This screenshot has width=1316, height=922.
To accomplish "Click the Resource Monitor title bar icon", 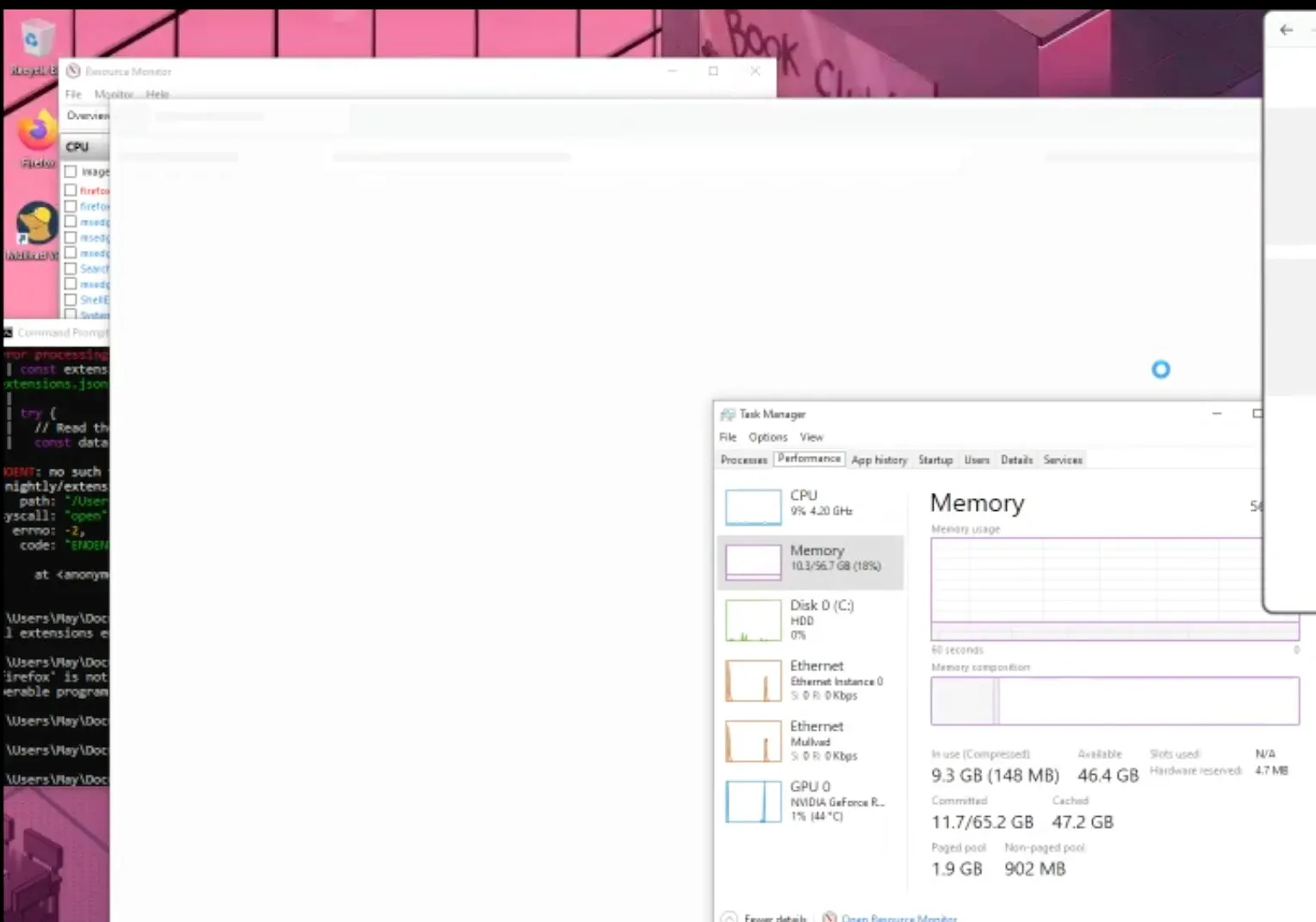I will (x=74, y=72).
